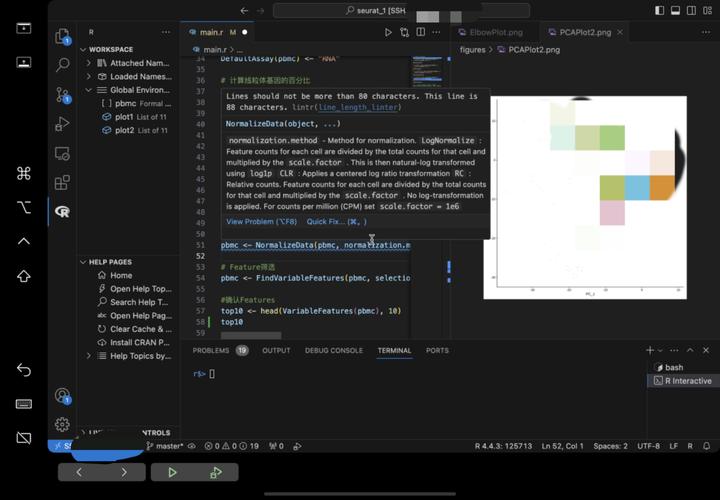This screenshot has height=500, width=720.
Task: Switch to the ElbowPlot.png editor tab
Action: point(498,32)
